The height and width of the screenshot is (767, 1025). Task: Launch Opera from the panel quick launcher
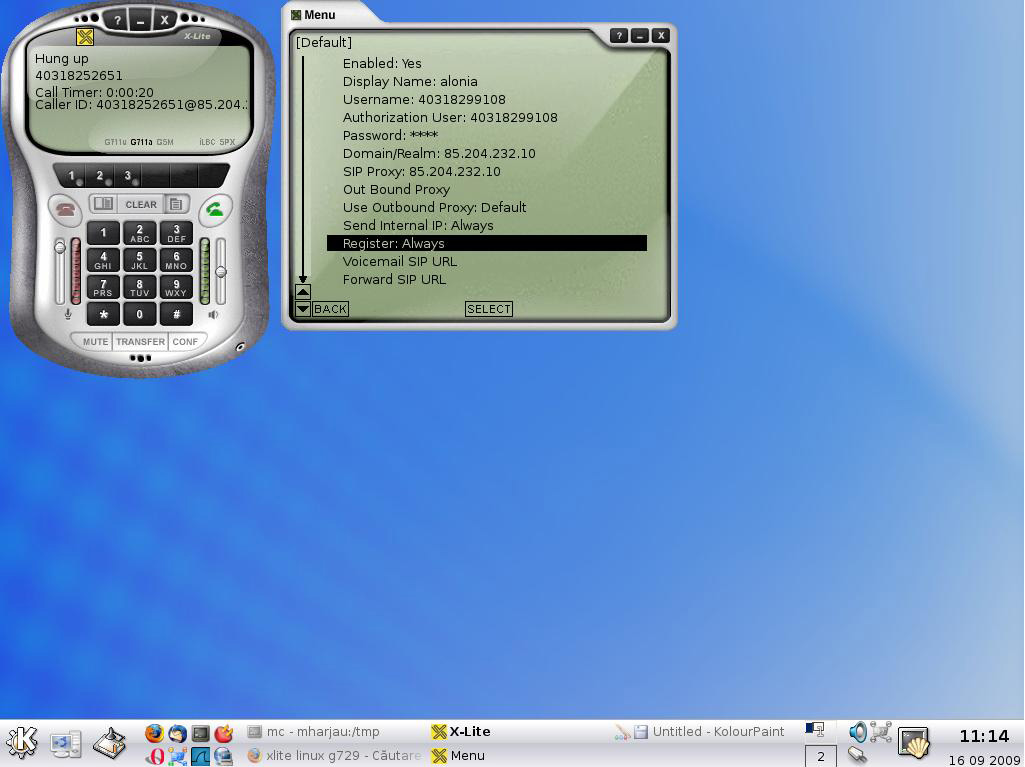point(154,756)
